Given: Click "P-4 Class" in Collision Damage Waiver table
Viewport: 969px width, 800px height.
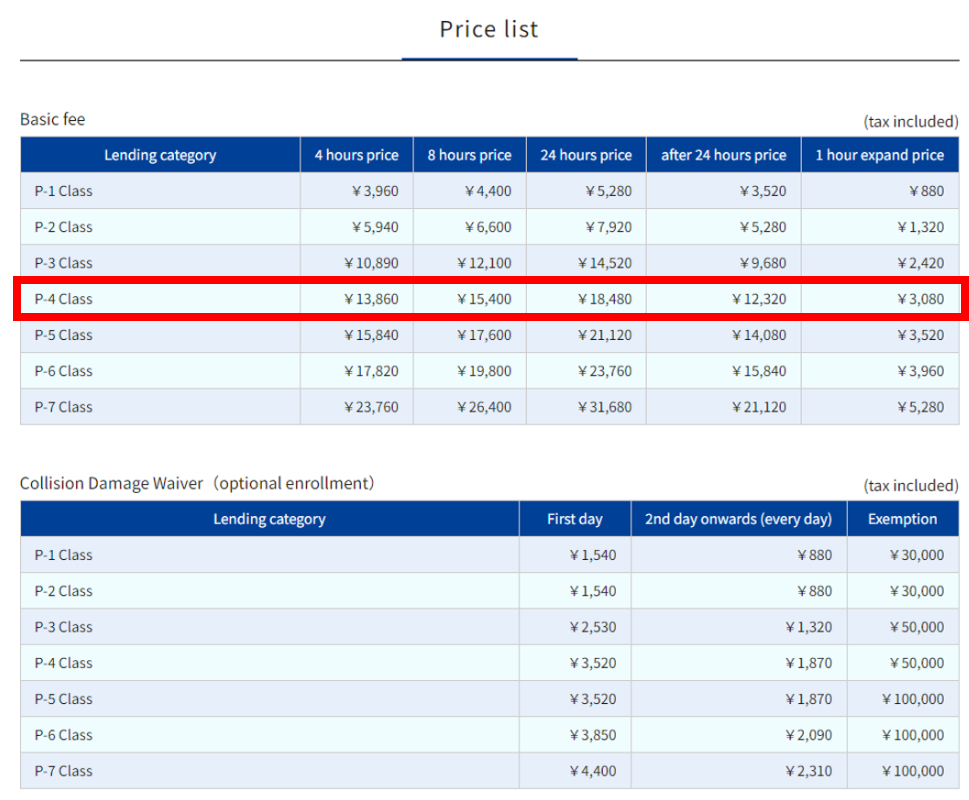Looking at the screenshot, I should [64, 663].
